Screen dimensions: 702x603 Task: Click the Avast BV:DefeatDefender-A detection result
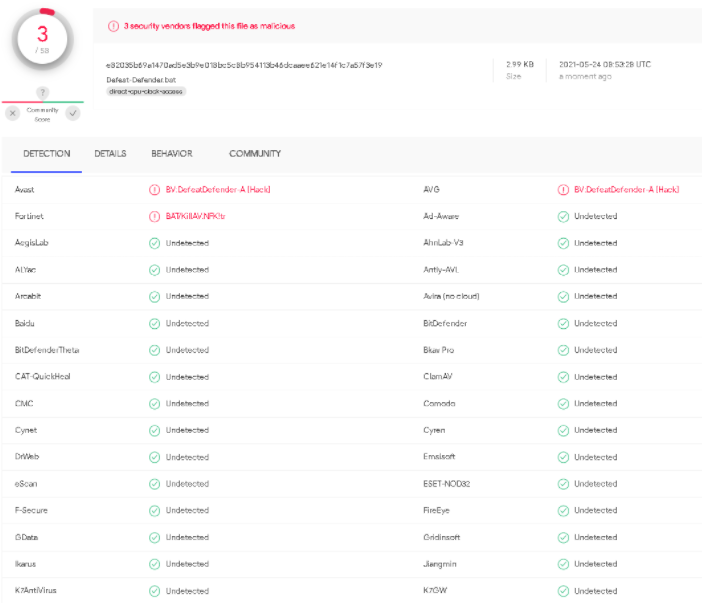coord(217,189)
